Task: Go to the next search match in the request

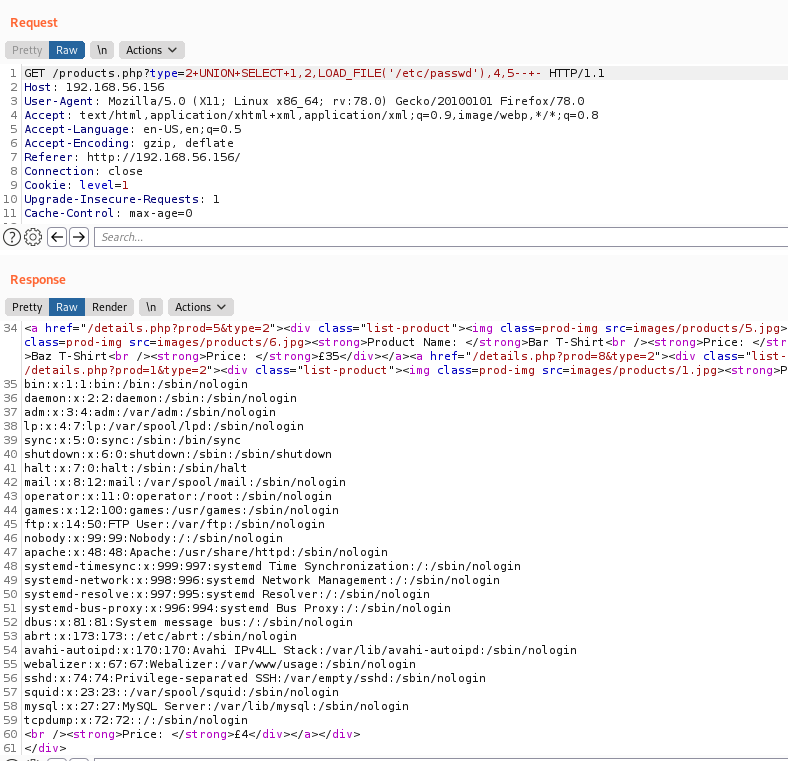Action: click(x=79, y=237)
